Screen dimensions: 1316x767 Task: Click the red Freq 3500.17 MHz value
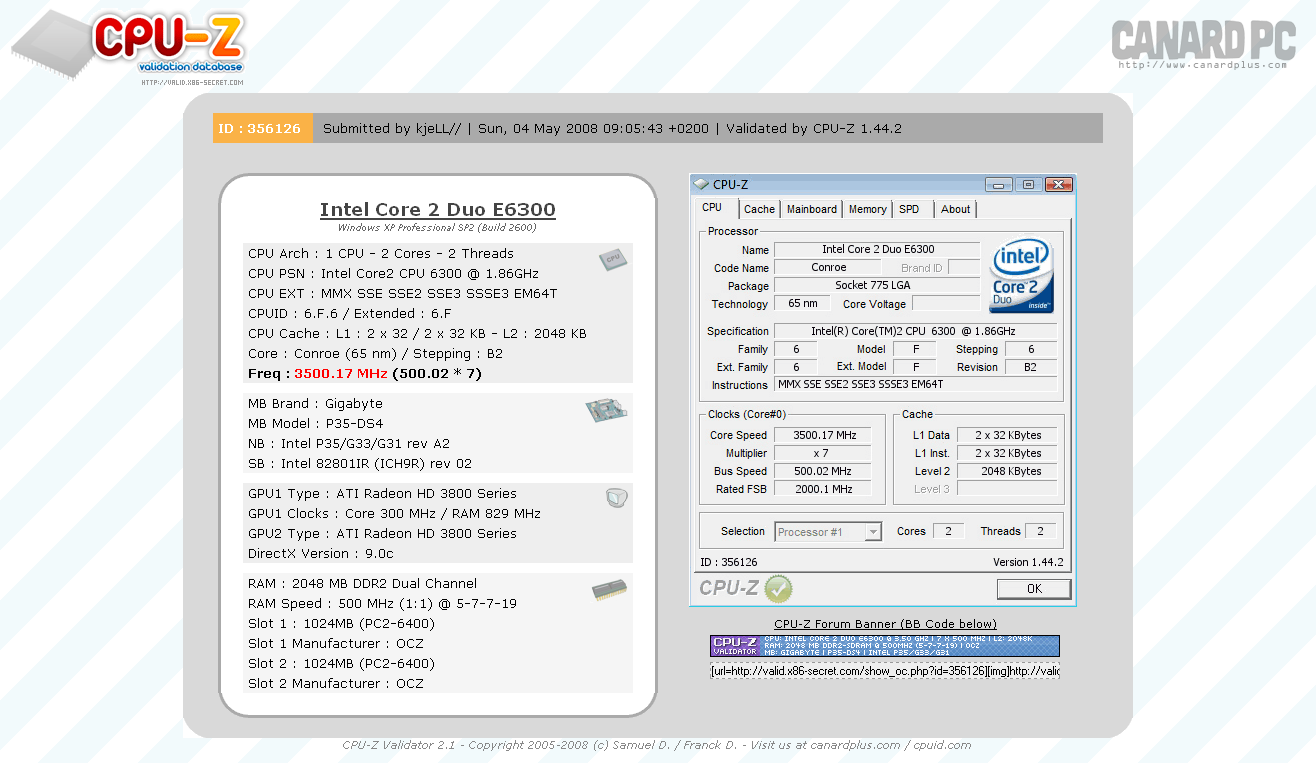[x=341, y=374]
